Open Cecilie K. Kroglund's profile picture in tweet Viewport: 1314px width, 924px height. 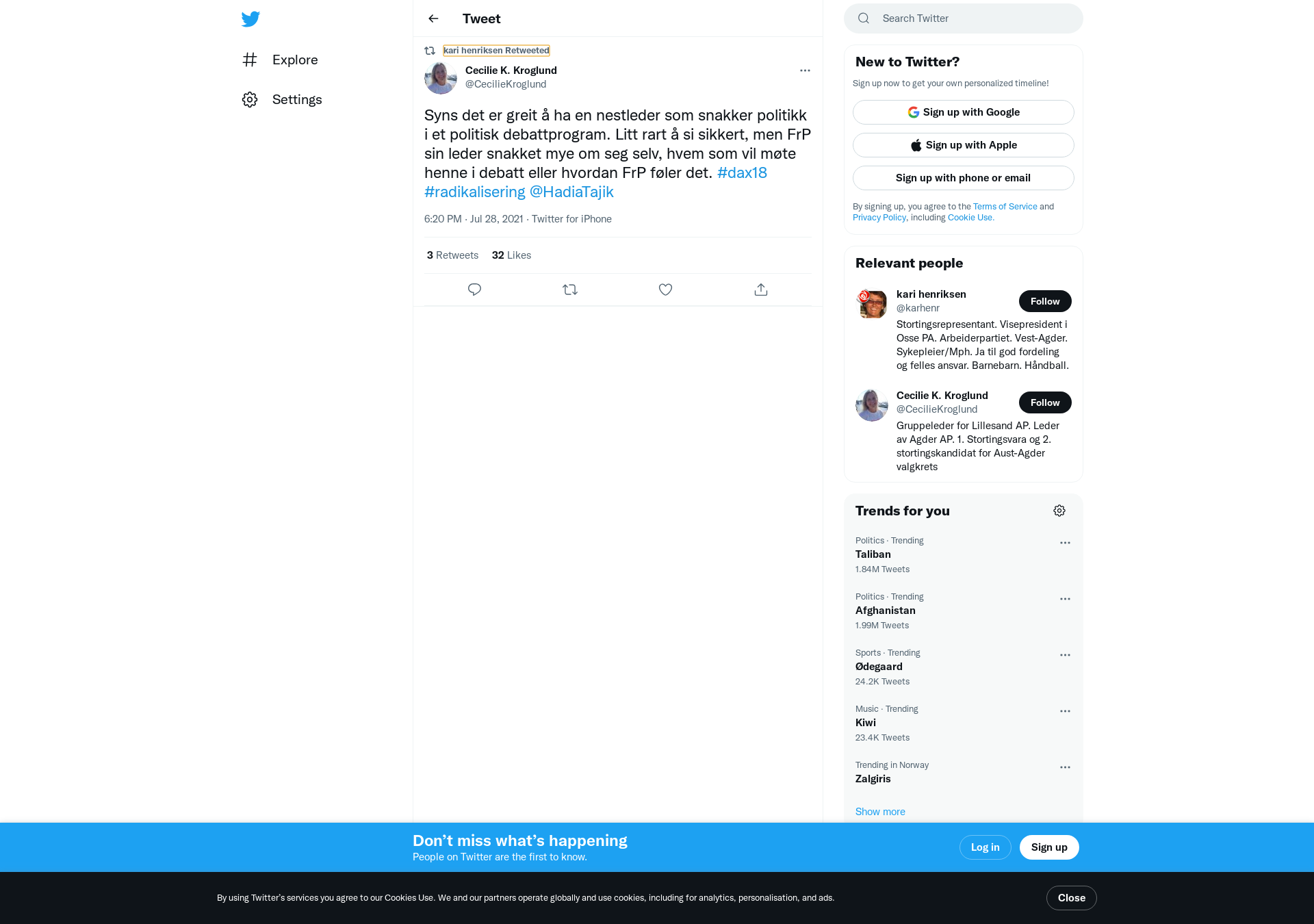[x=441, y=77]
